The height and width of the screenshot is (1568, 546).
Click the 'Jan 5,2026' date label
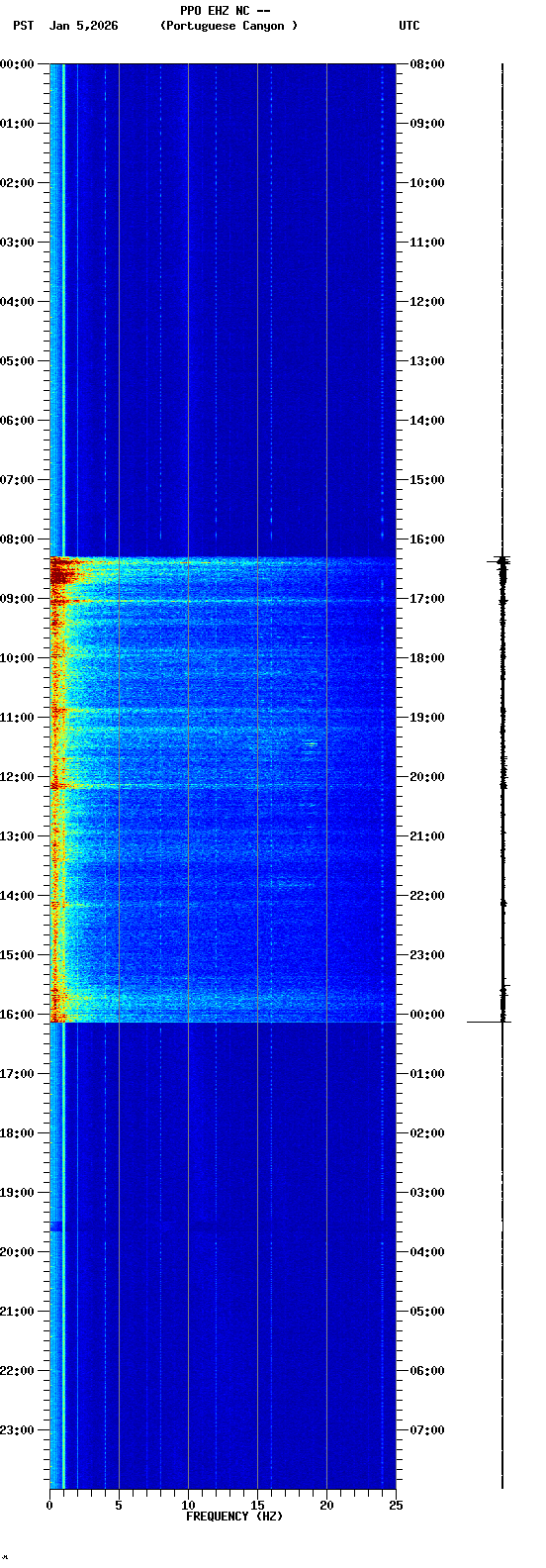coord(83,26)
